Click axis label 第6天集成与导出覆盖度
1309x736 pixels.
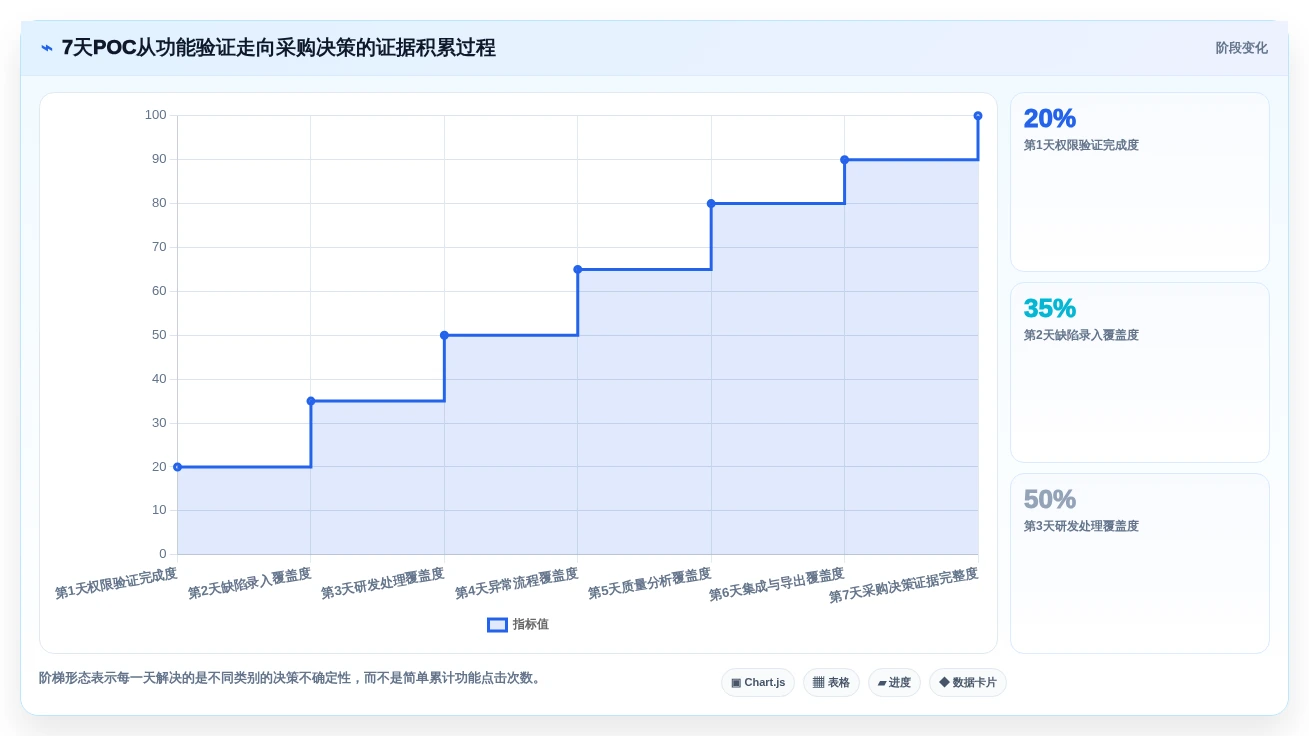(x=777, y=585)
